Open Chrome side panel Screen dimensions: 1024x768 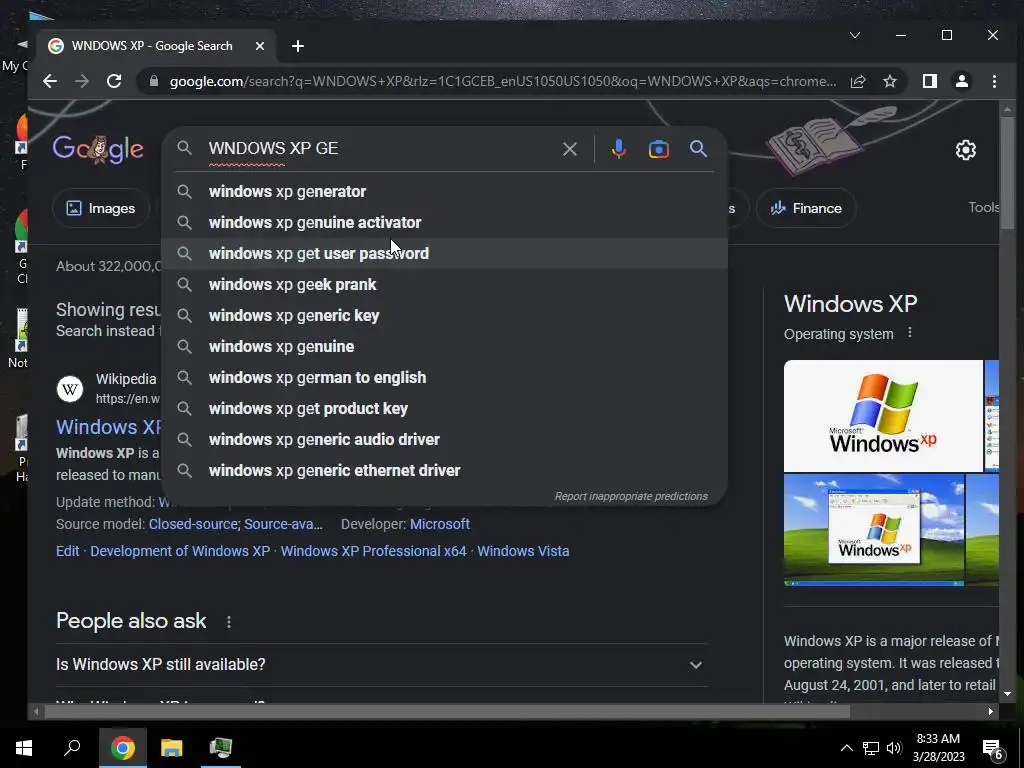[929, 81]
